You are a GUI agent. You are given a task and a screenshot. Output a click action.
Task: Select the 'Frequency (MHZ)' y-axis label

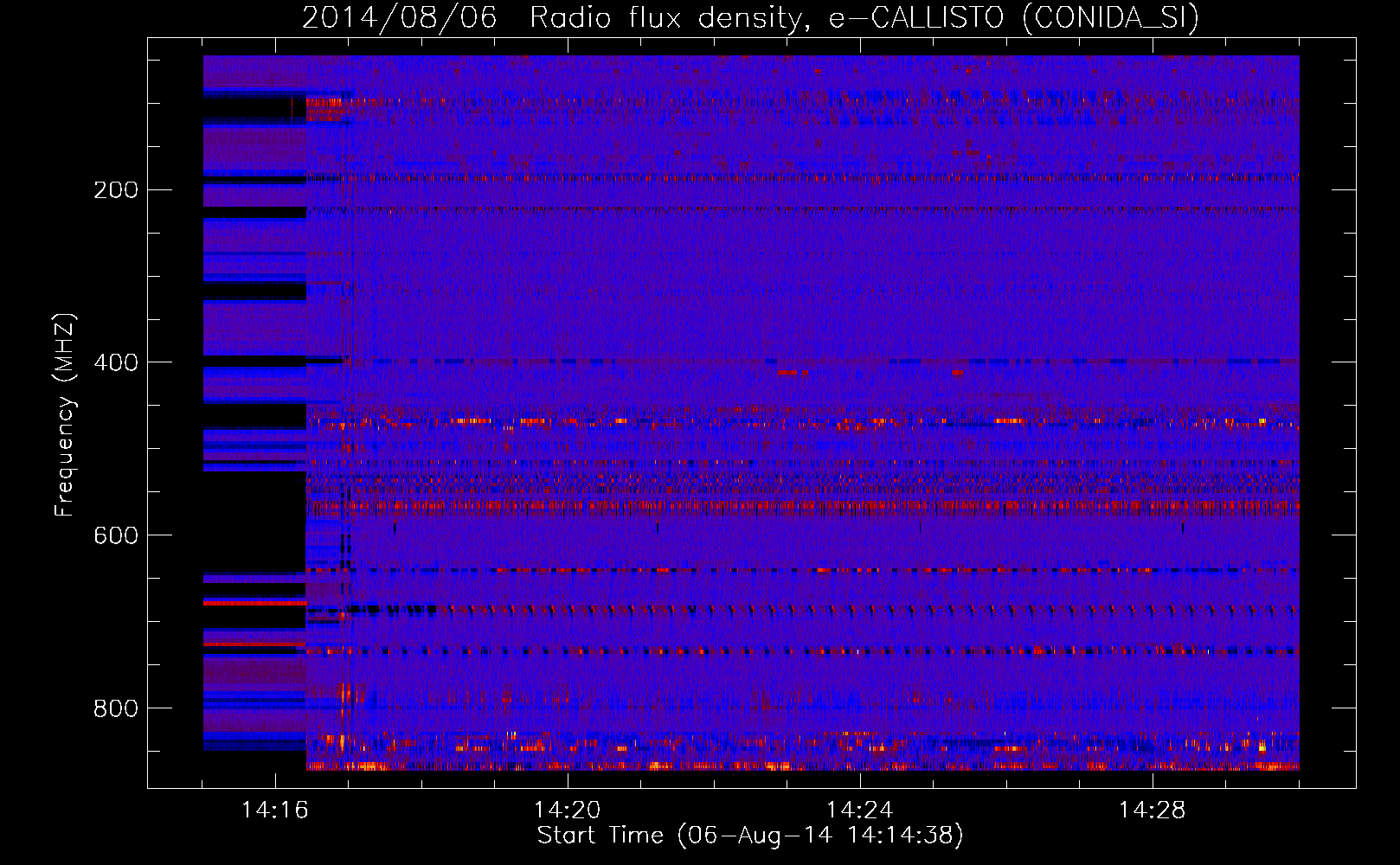(65, 414)
